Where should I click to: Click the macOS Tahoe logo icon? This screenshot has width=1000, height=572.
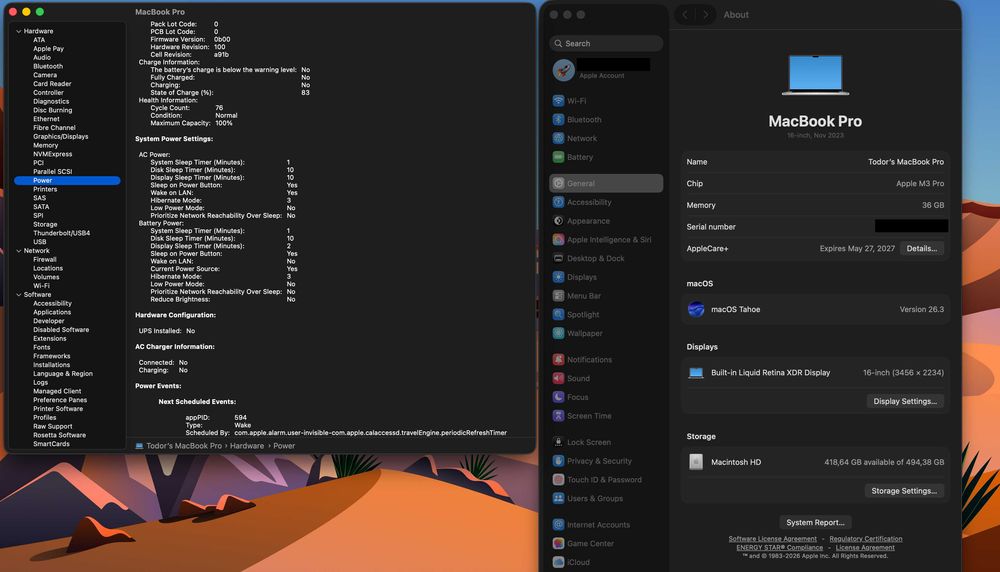pos(696,309)
